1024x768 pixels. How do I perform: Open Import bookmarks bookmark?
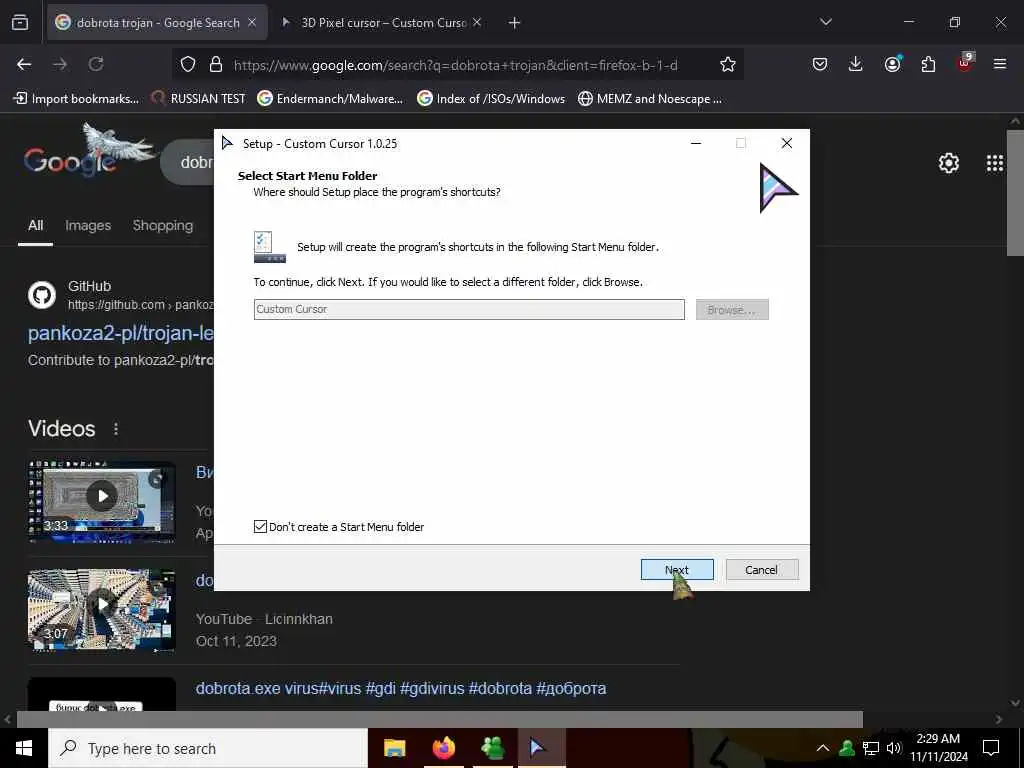click(76, 99)
